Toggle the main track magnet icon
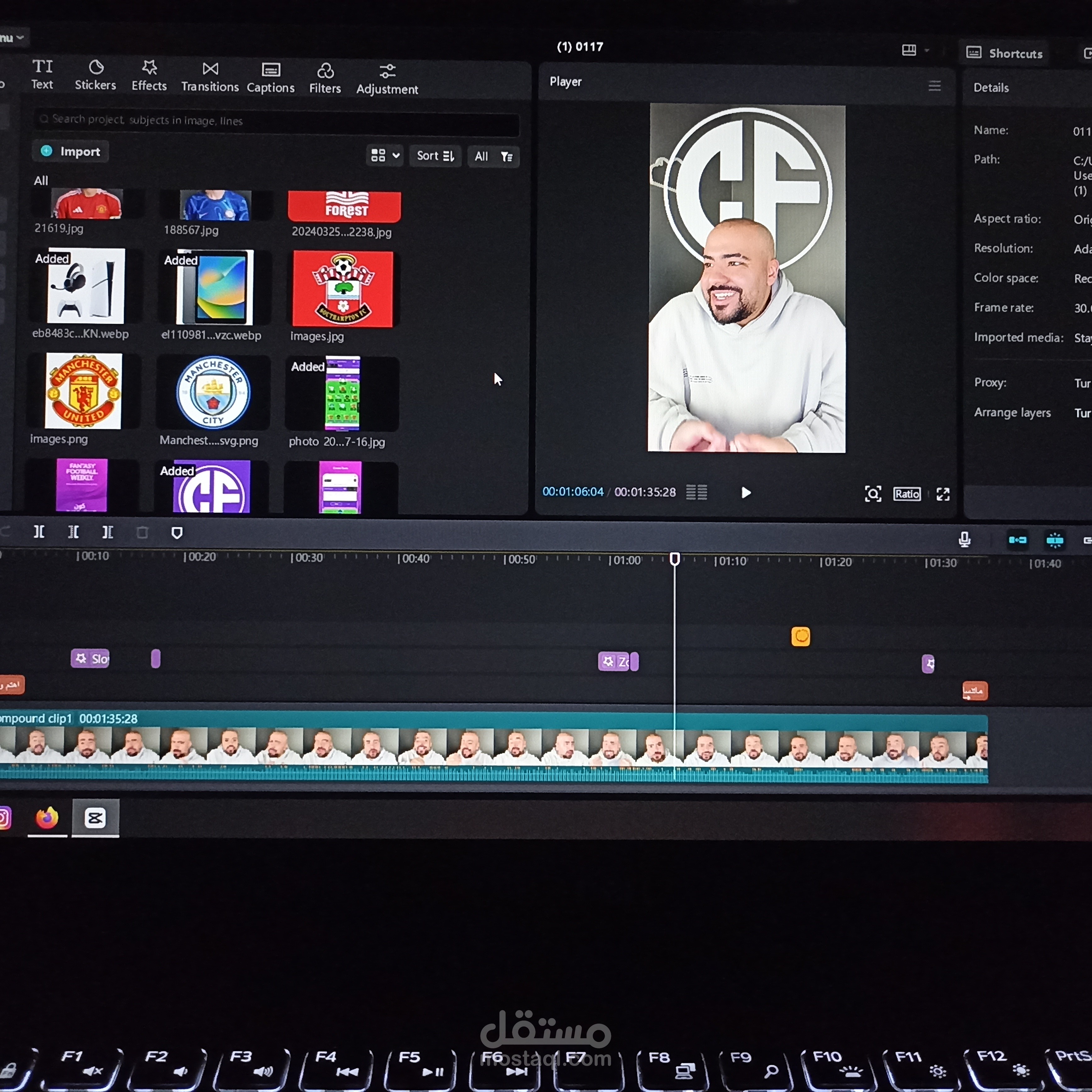 click(x=1017, y=540)
